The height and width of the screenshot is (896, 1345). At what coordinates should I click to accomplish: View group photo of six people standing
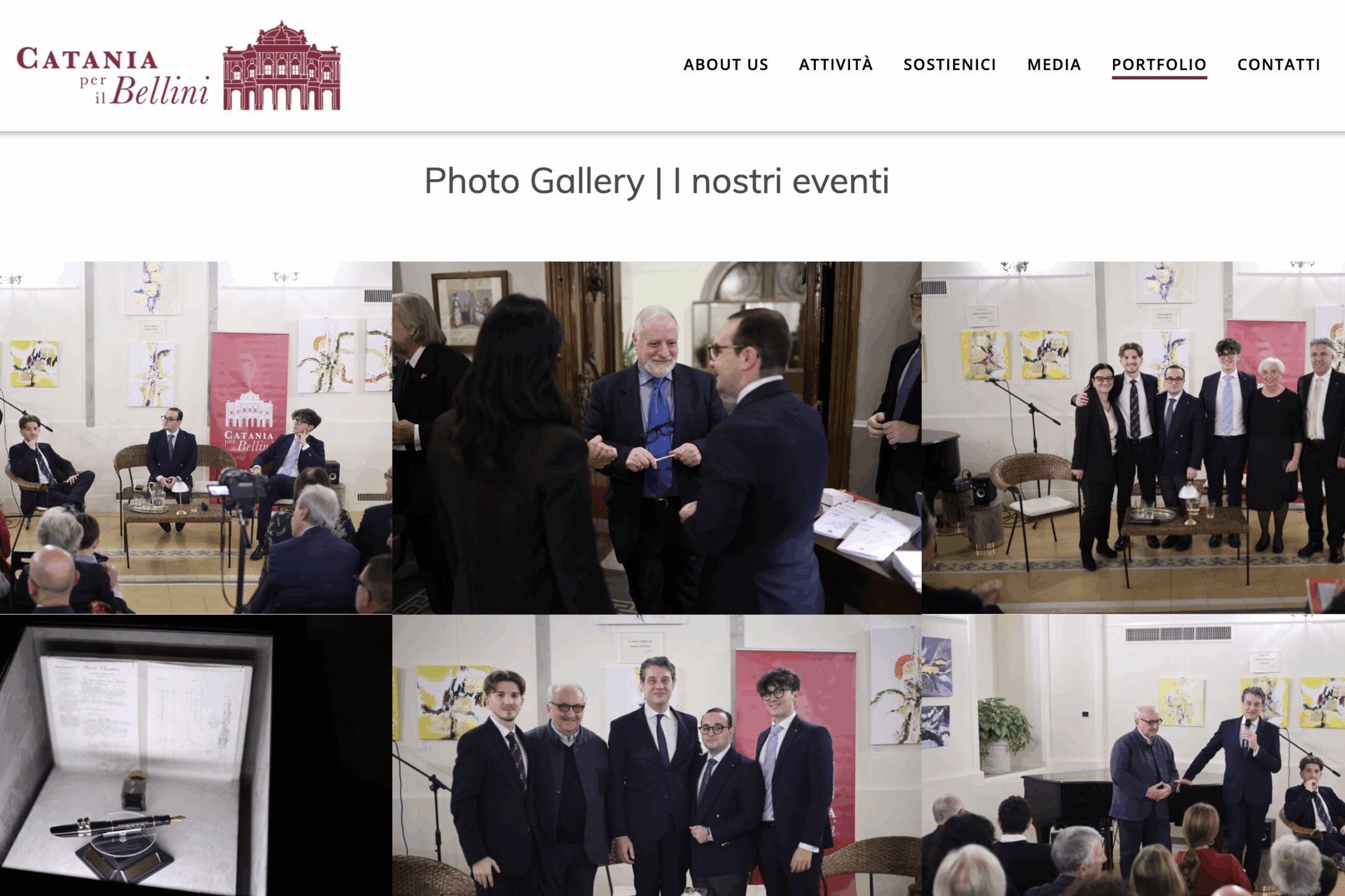coord(1133,437)
